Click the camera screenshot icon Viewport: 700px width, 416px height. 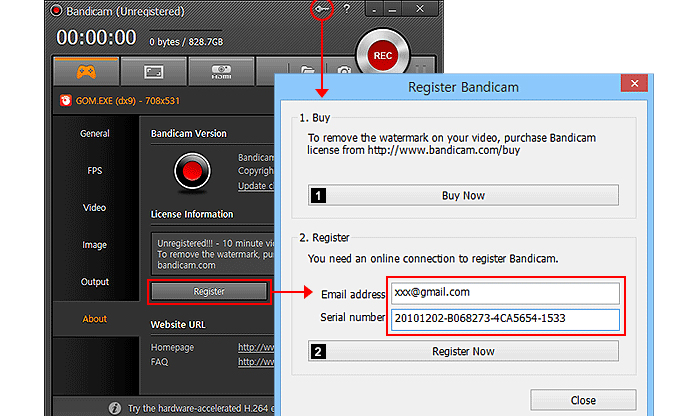344,70
